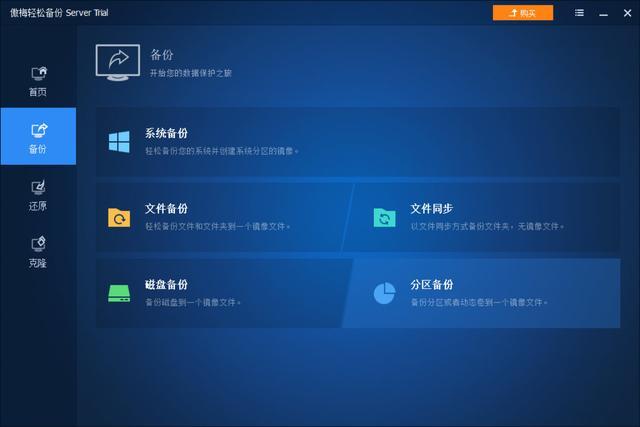The width and height of the screenshot is (640, 427).
Task: Select the 克隆 clone icon in the sidebar
Action: [x=38, y=245]
